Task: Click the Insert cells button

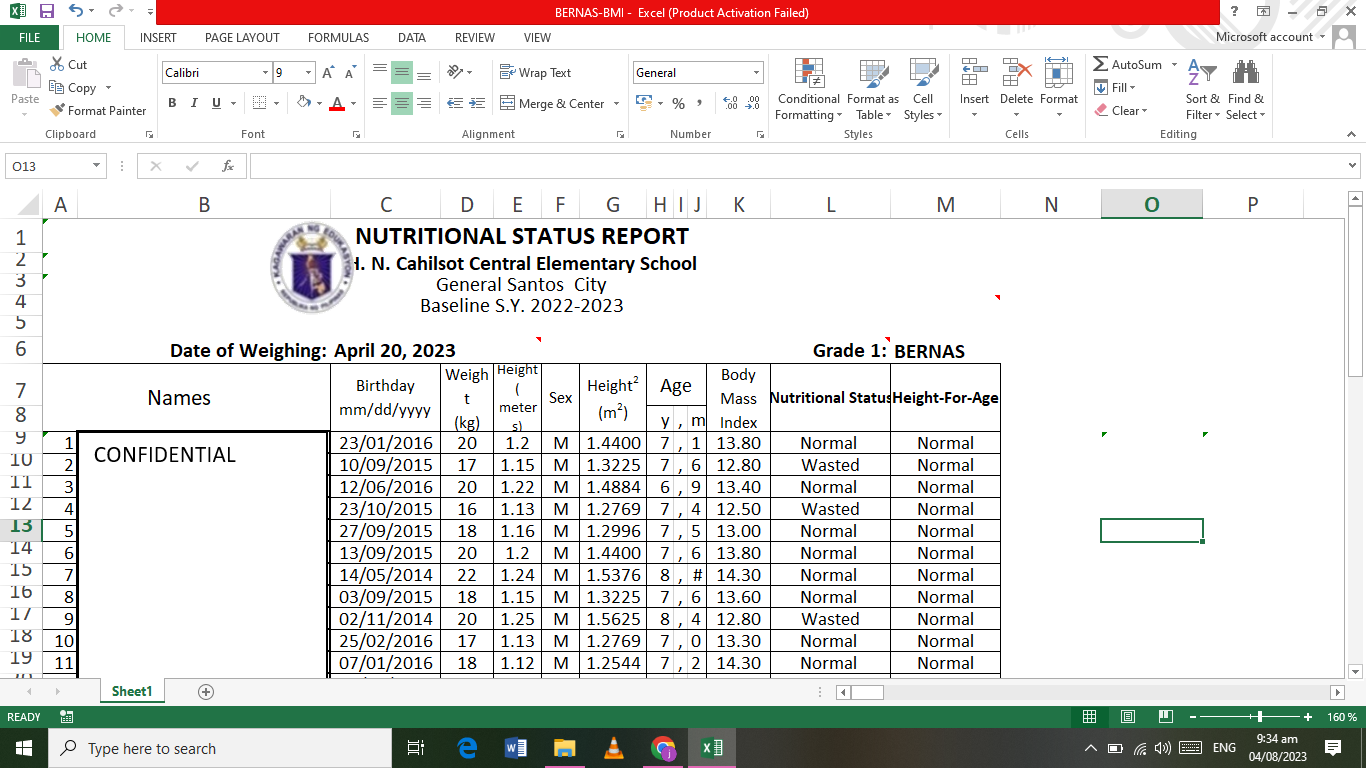Action: [973, 90]
